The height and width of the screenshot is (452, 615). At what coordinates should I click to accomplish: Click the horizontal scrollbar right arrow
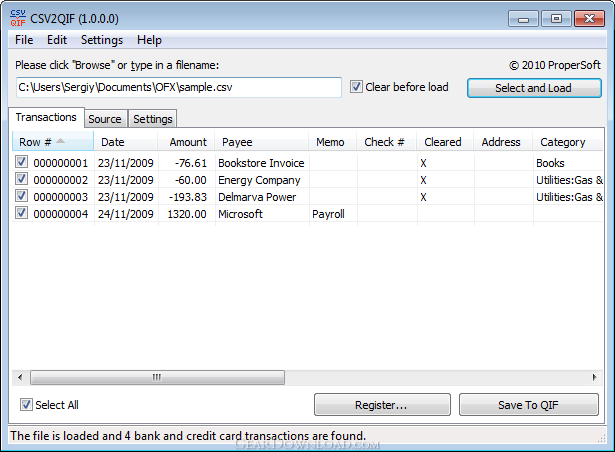(595, 377)
